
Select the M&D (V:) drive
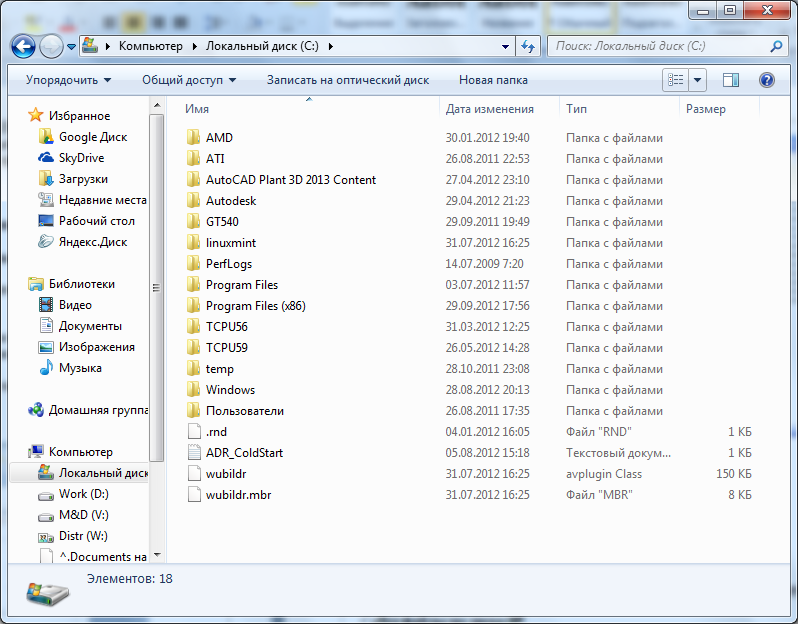[73, 515]
